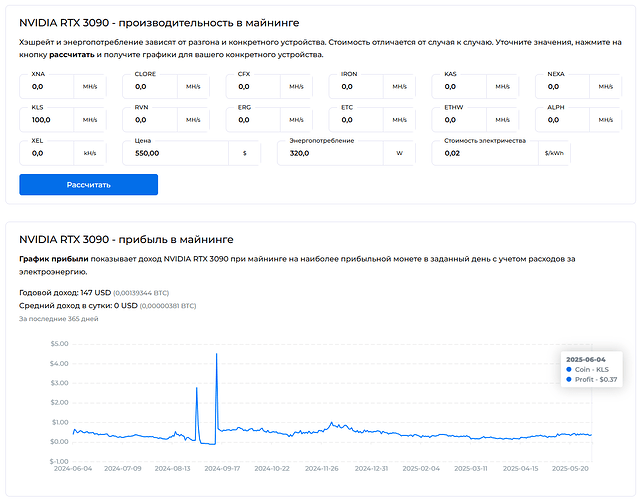
Task: Click heading 'NVIDIA RTX 3090 - прибыль в майнинге'
Action: [x=126, y=239]
